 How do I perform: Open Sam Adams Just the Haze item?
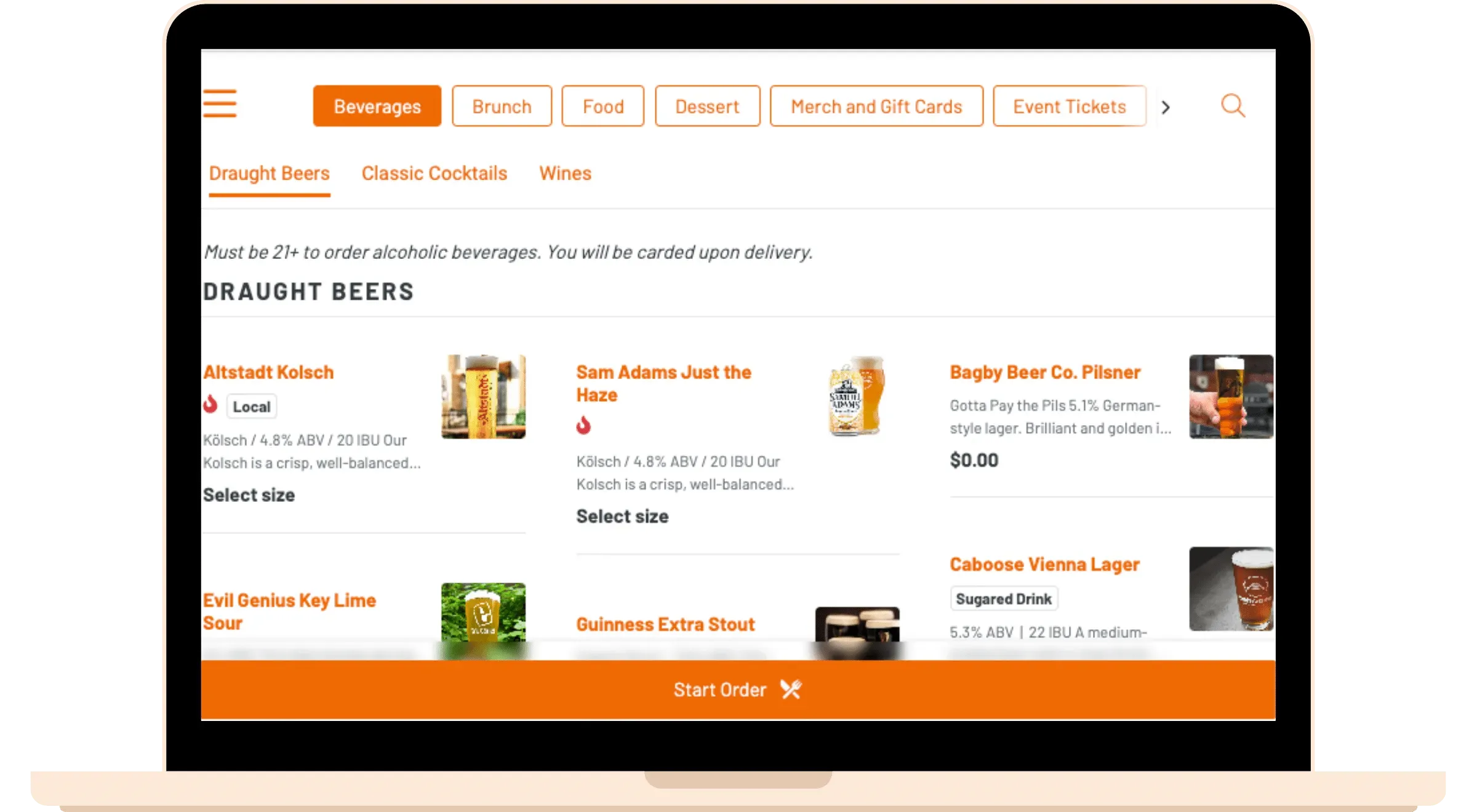[x=664, y=383]
